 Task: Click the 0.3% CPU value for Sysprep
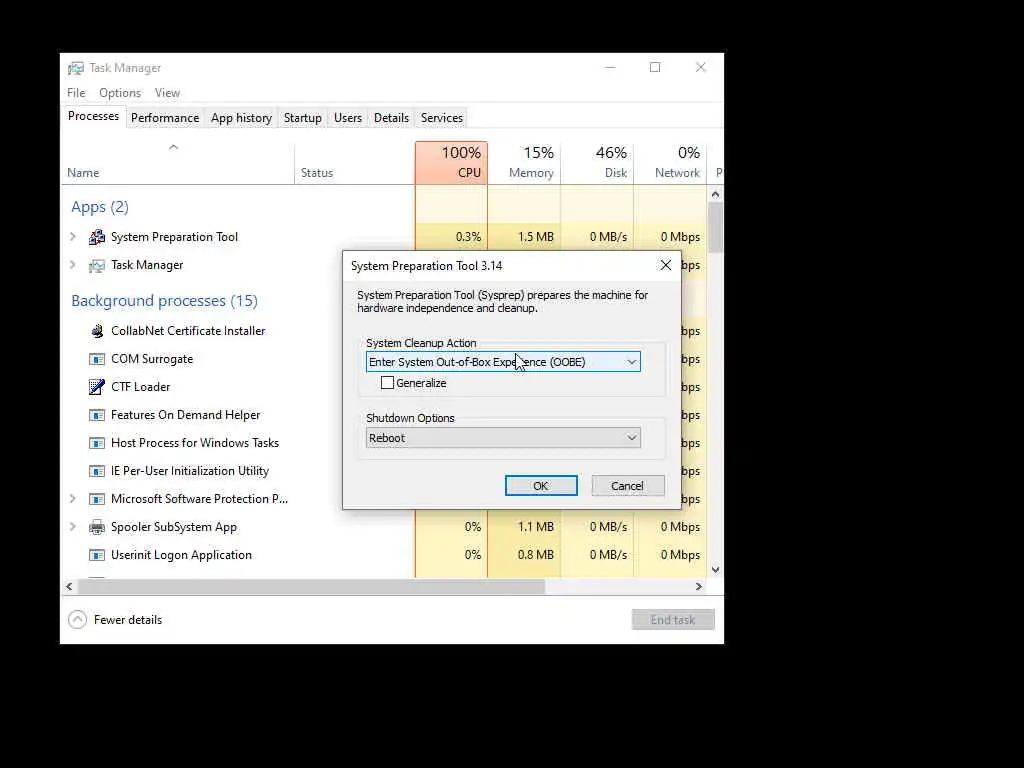468,237
